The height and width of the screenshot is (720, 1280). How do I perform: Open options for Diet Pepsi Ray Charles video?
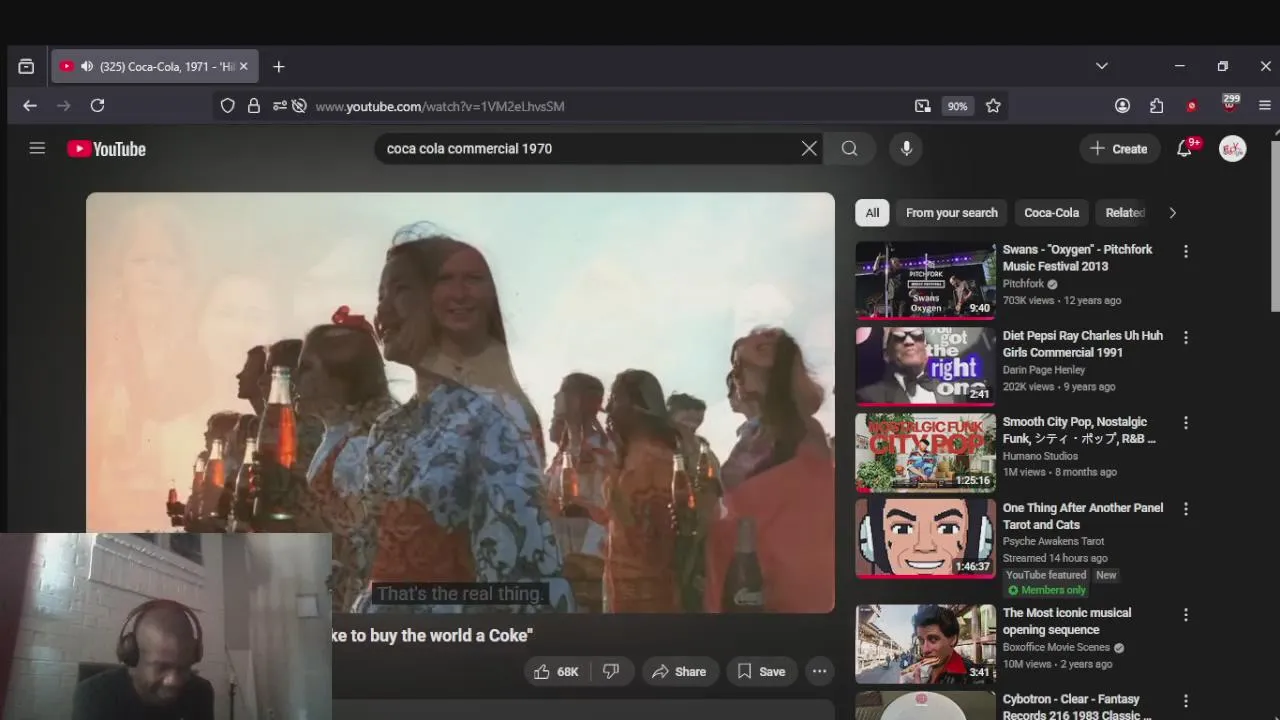click(1186, 338)
